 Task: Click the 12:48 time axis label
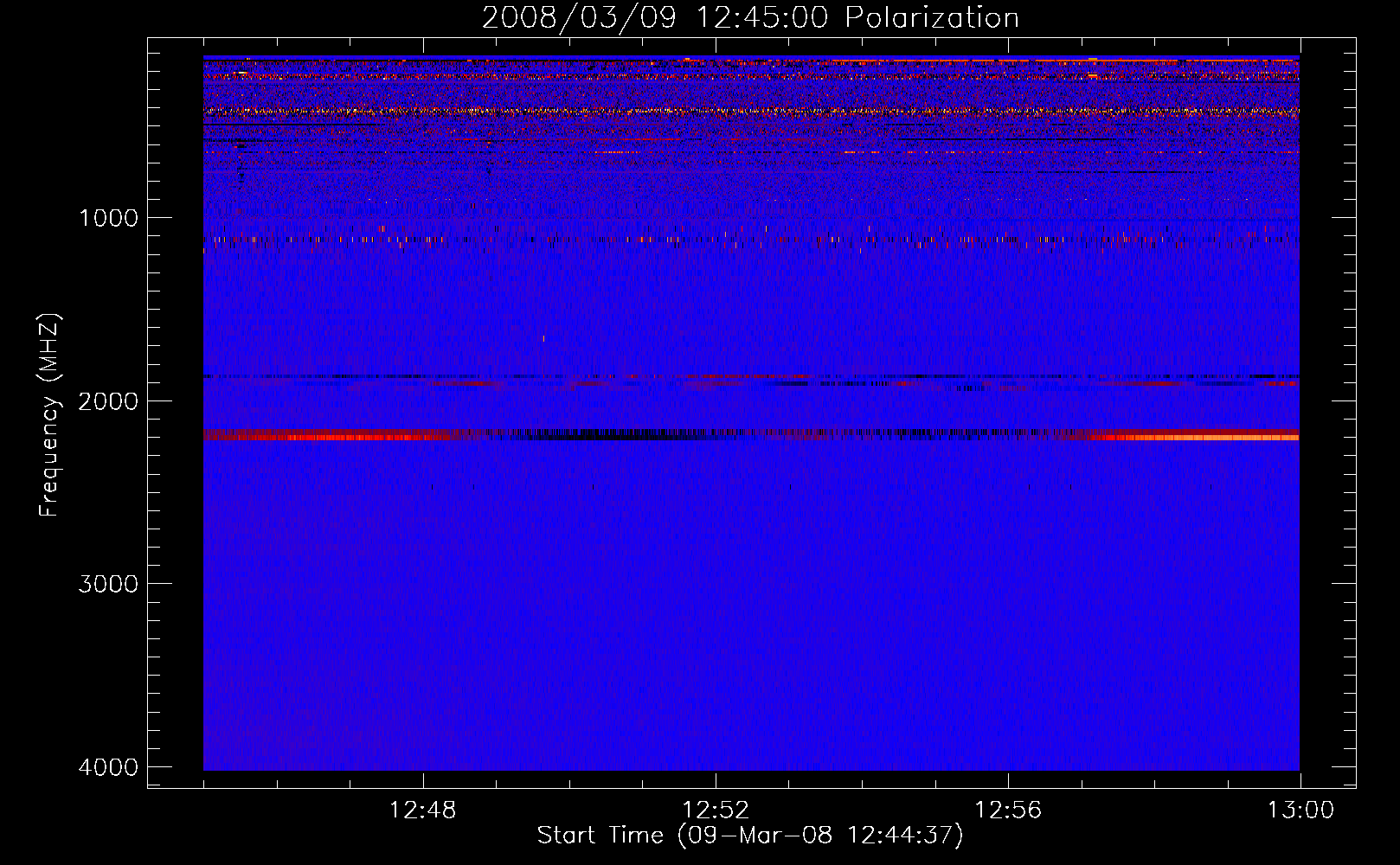click(x=423, y=811)
